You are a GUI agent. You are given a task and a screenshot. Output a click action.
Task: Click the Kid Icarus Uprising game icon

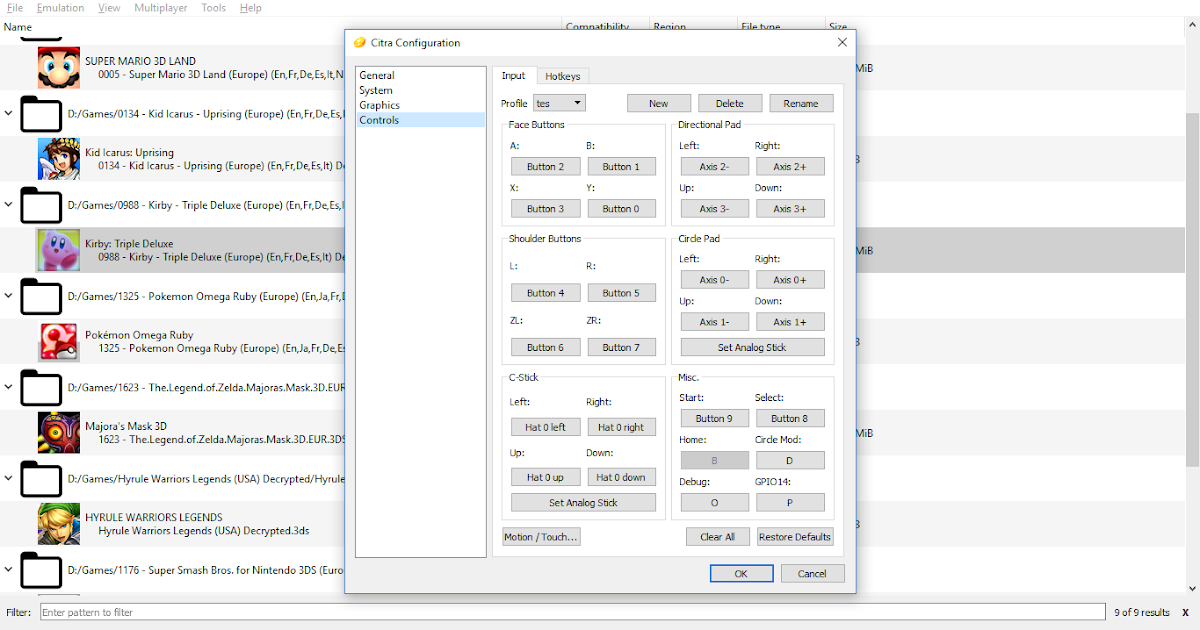(x=59, y=158)
